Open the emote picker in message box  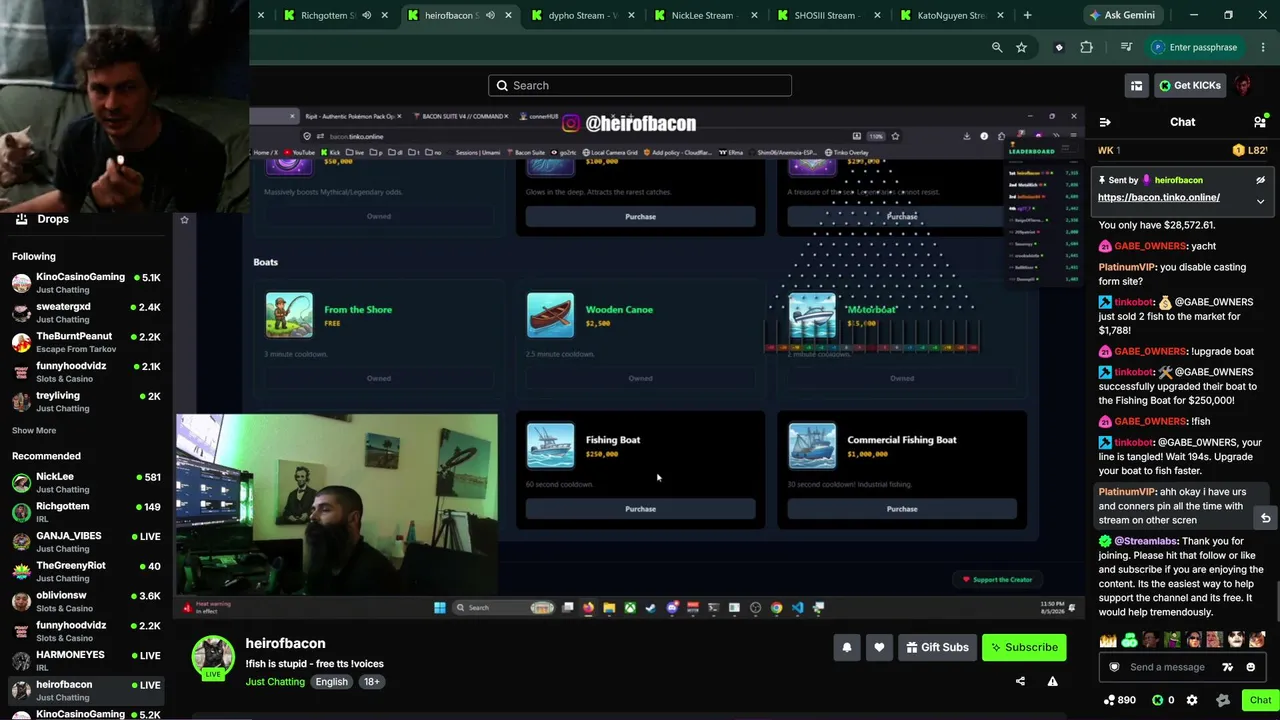point(1251,667)
